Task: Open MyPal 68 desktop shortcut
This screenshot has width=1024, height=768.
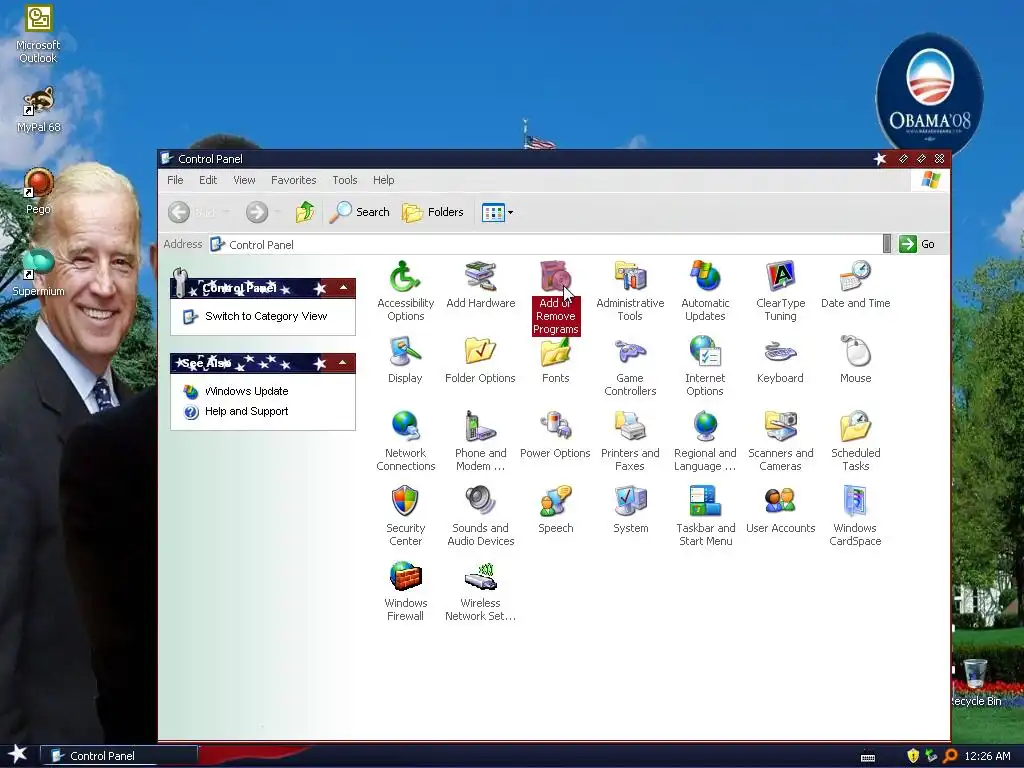Action: tap(38, 110)
